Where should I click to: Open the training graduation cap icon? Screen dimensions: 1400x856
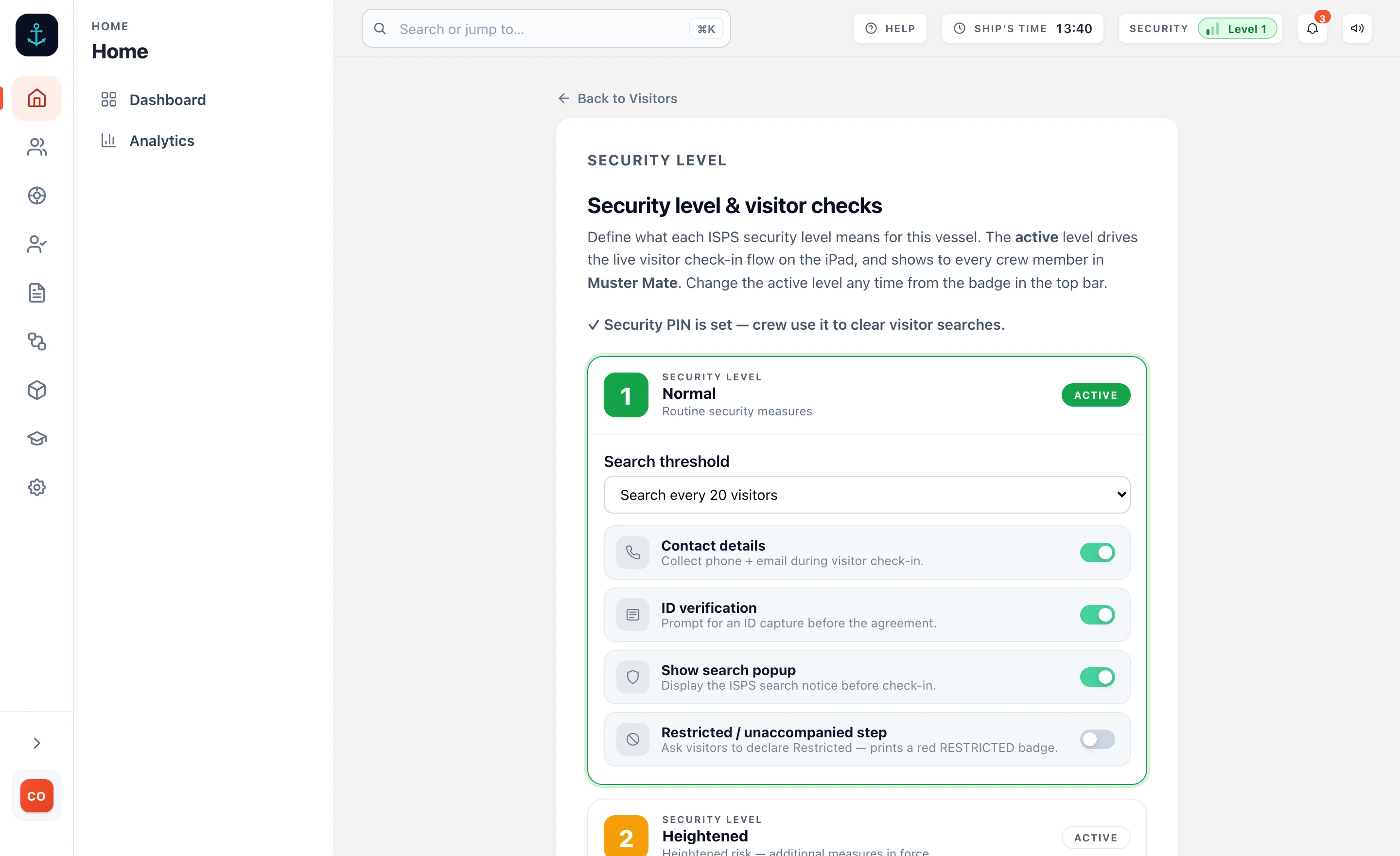pyautogui.click(x=36, y=439)
